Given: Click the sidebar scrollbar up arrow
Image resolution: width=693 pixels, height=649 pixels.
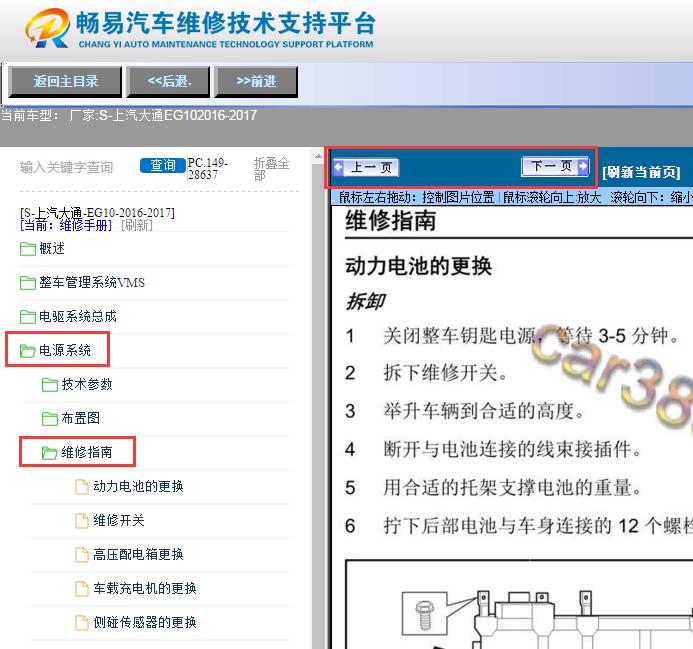Looking at the screenshot, I should (x=318, y=157).
